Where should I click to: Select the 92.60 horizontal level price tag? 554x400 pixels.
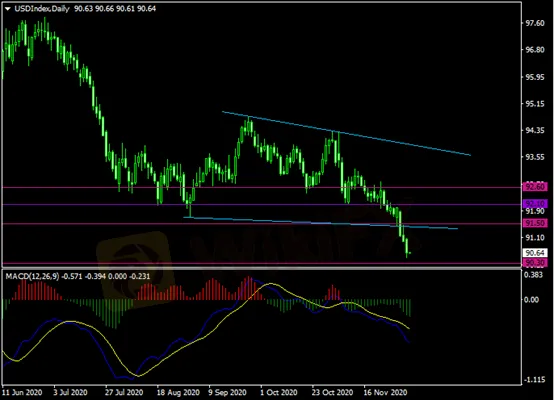[x=535, y=187]
